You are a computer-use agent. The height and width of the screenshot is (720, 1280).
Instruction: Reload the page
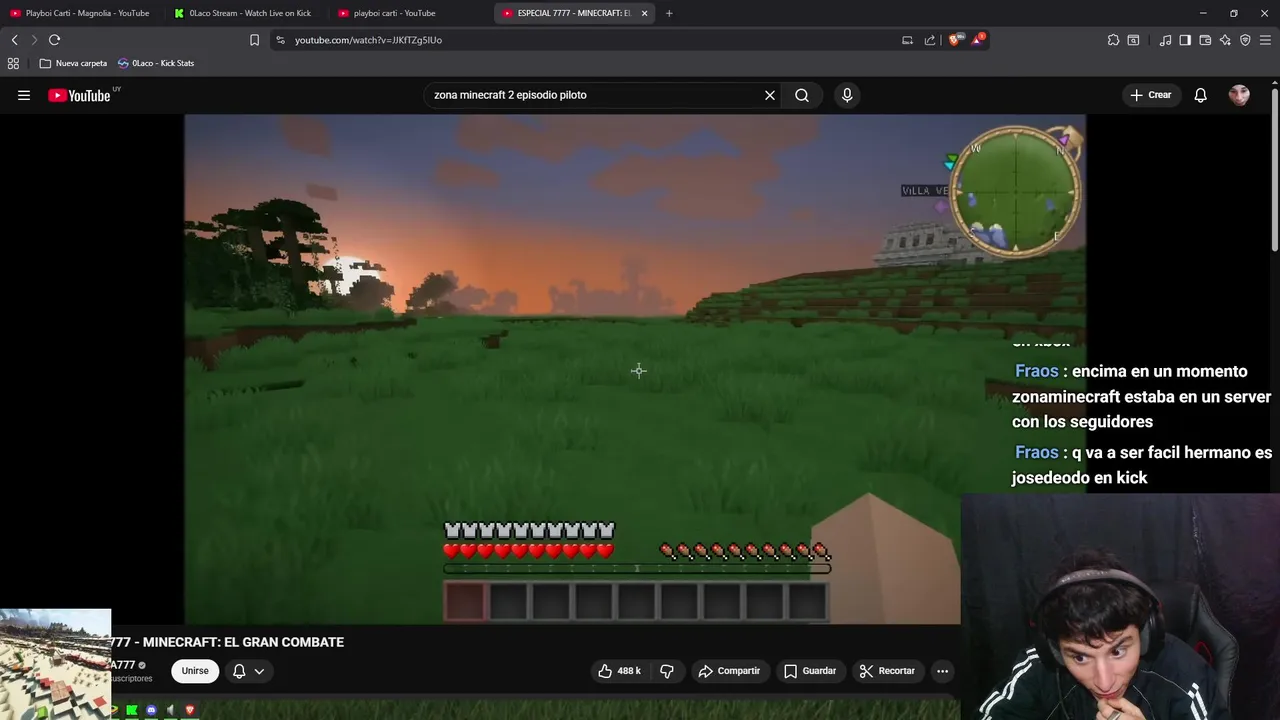54,40
